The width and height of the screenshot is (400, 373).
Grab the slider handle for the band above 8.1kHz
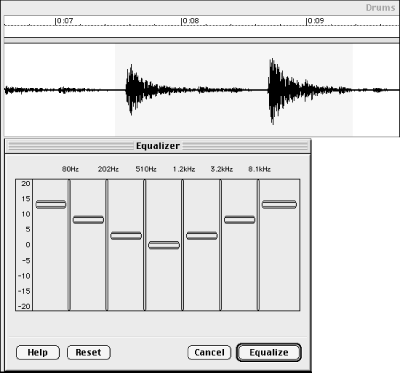click(279, 205)
